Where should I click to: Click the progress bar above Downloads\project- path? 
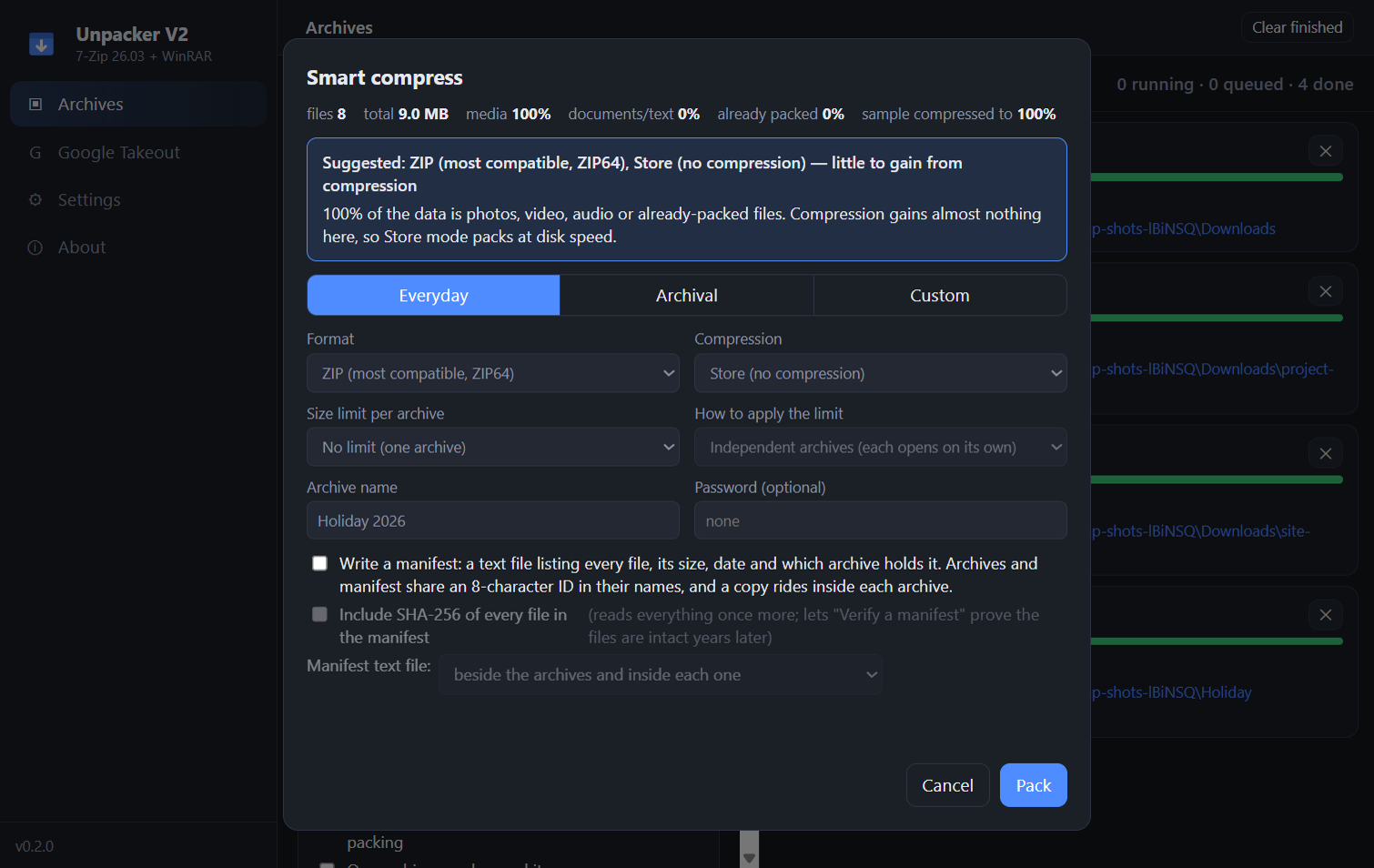click(1217, 318)
